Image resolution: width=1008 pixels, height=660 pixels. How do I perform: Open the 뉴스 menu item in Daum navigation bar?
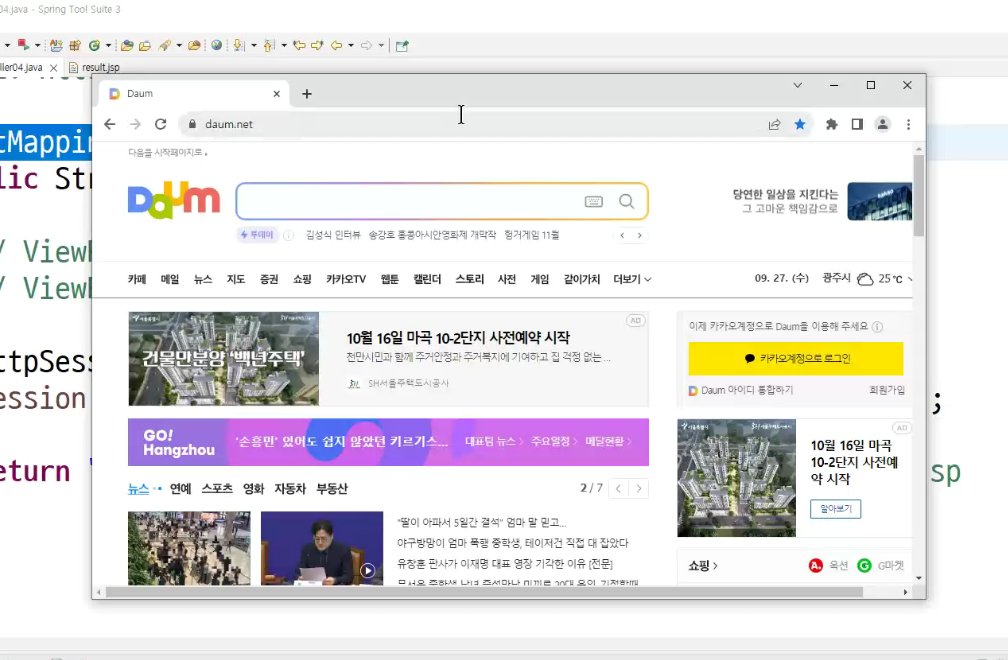tap(202, 279)
